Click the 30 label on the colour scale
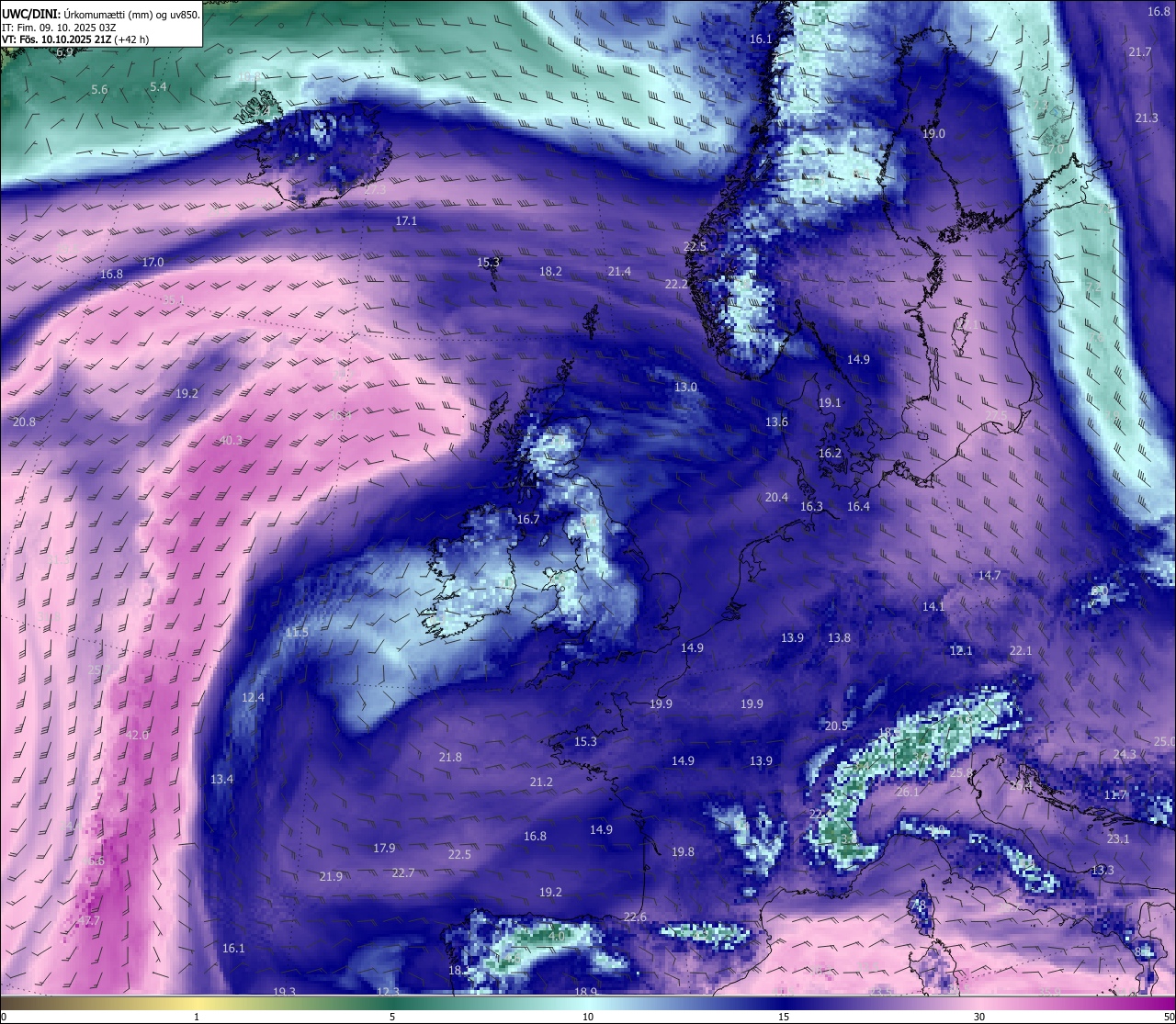 pos(979,1017)
